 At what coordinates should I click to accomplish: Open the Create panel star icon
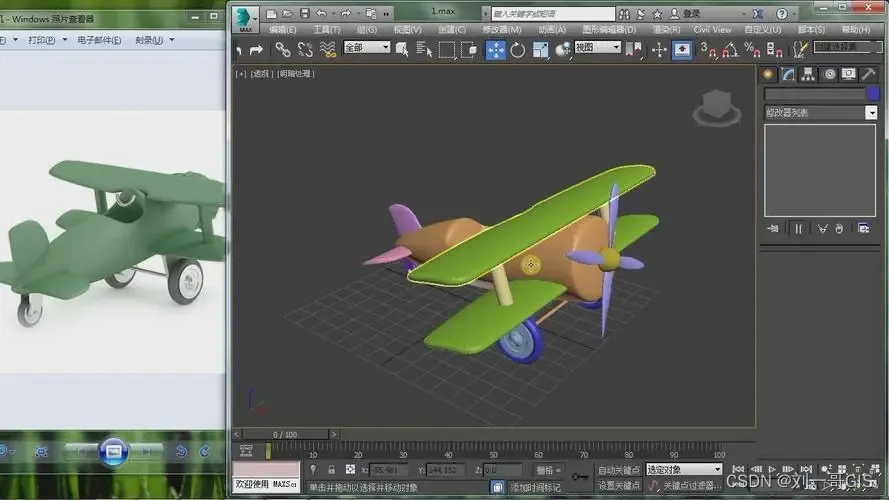768,74
